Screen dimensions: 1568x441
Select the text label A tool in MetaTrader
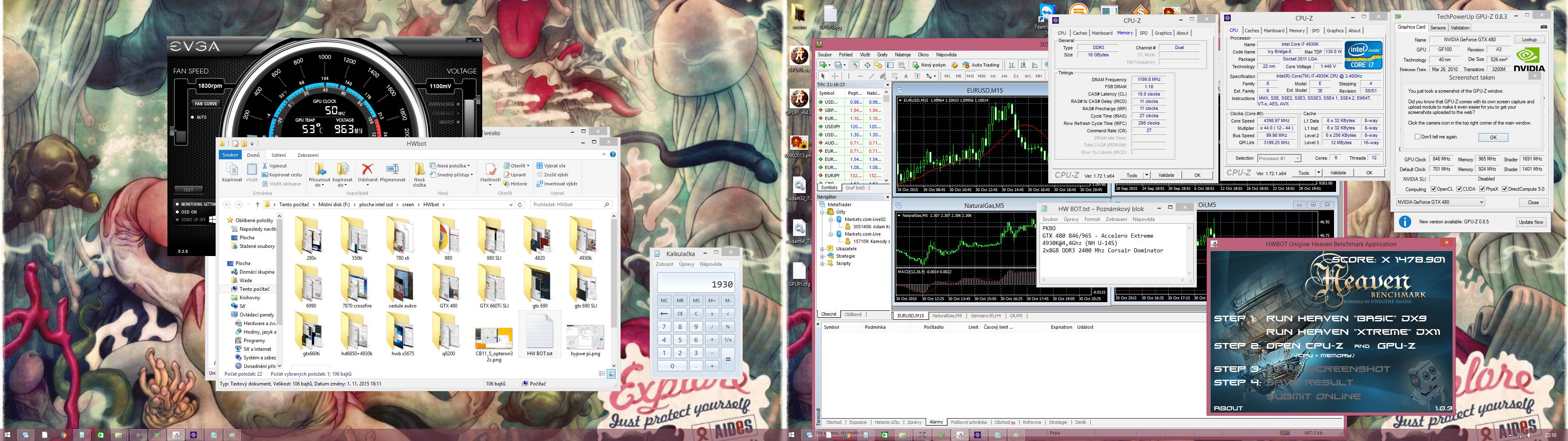[906, 76]
